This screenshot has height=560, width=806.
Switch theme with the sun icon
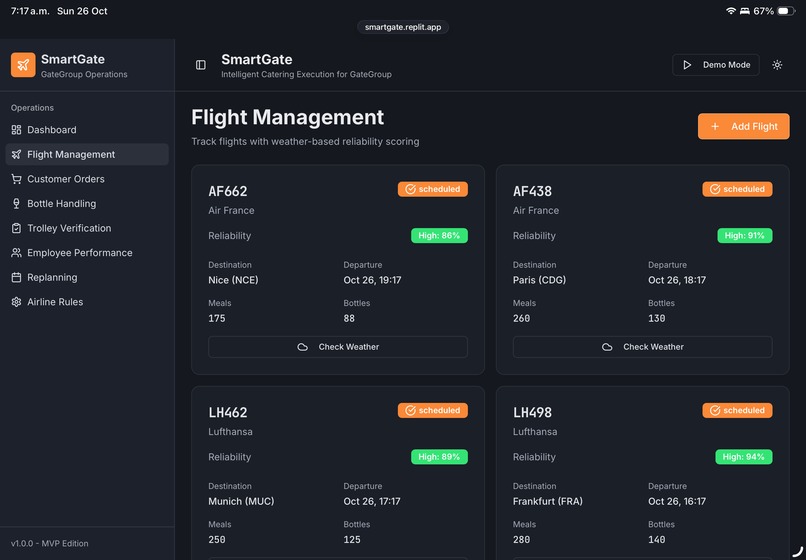click(x=777, y=65)
